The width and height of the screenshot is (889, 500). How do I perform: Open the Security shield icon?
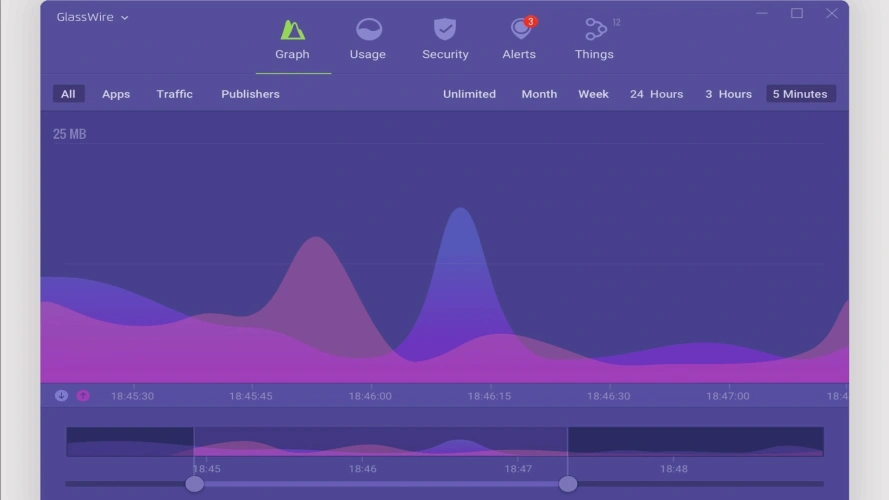pyautogui.click(x=445, y=30)
